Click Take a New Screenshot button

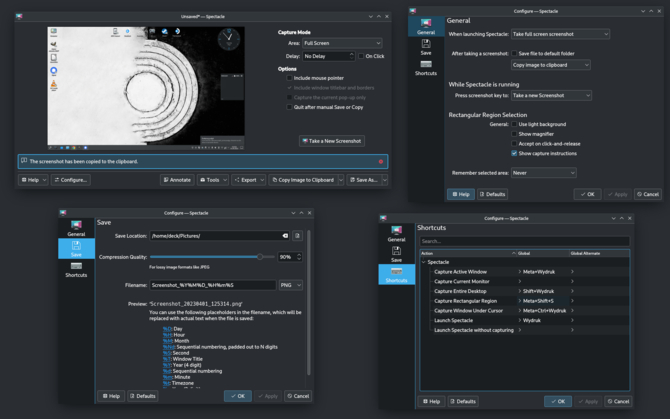click(x=332, y=141)
